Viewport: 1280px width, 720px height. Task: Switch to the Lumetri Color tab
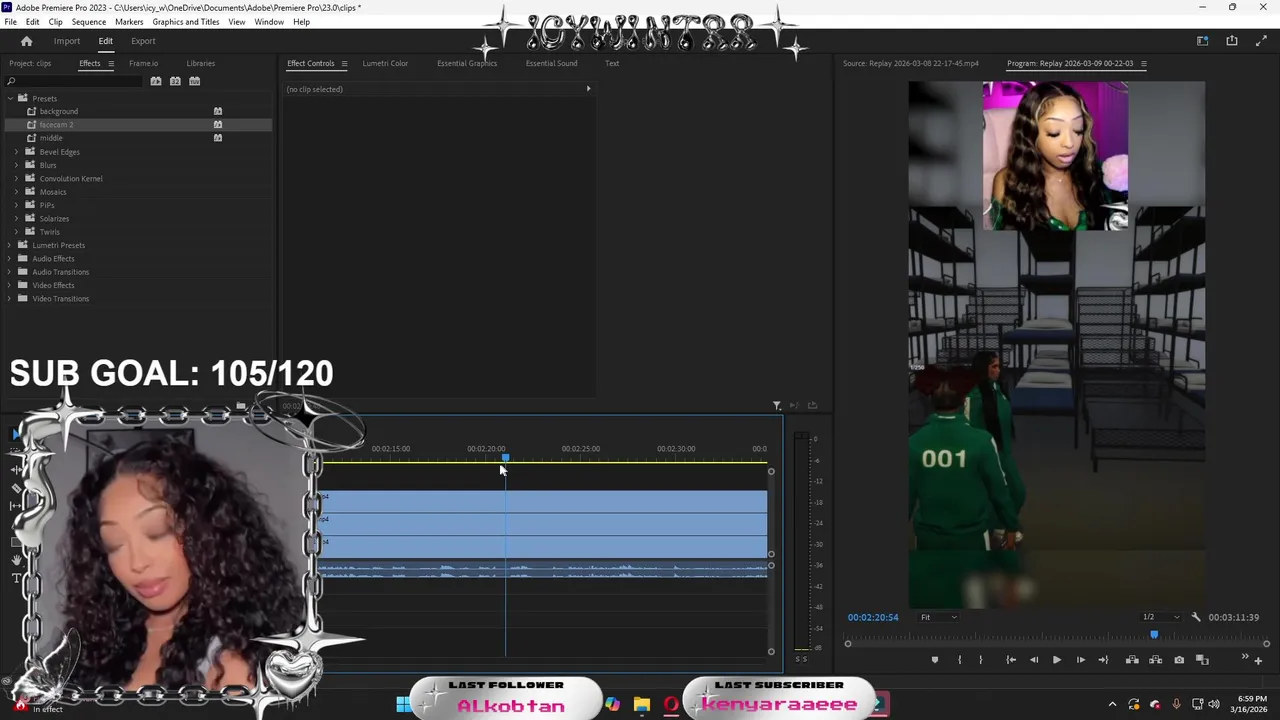(385, 63)
